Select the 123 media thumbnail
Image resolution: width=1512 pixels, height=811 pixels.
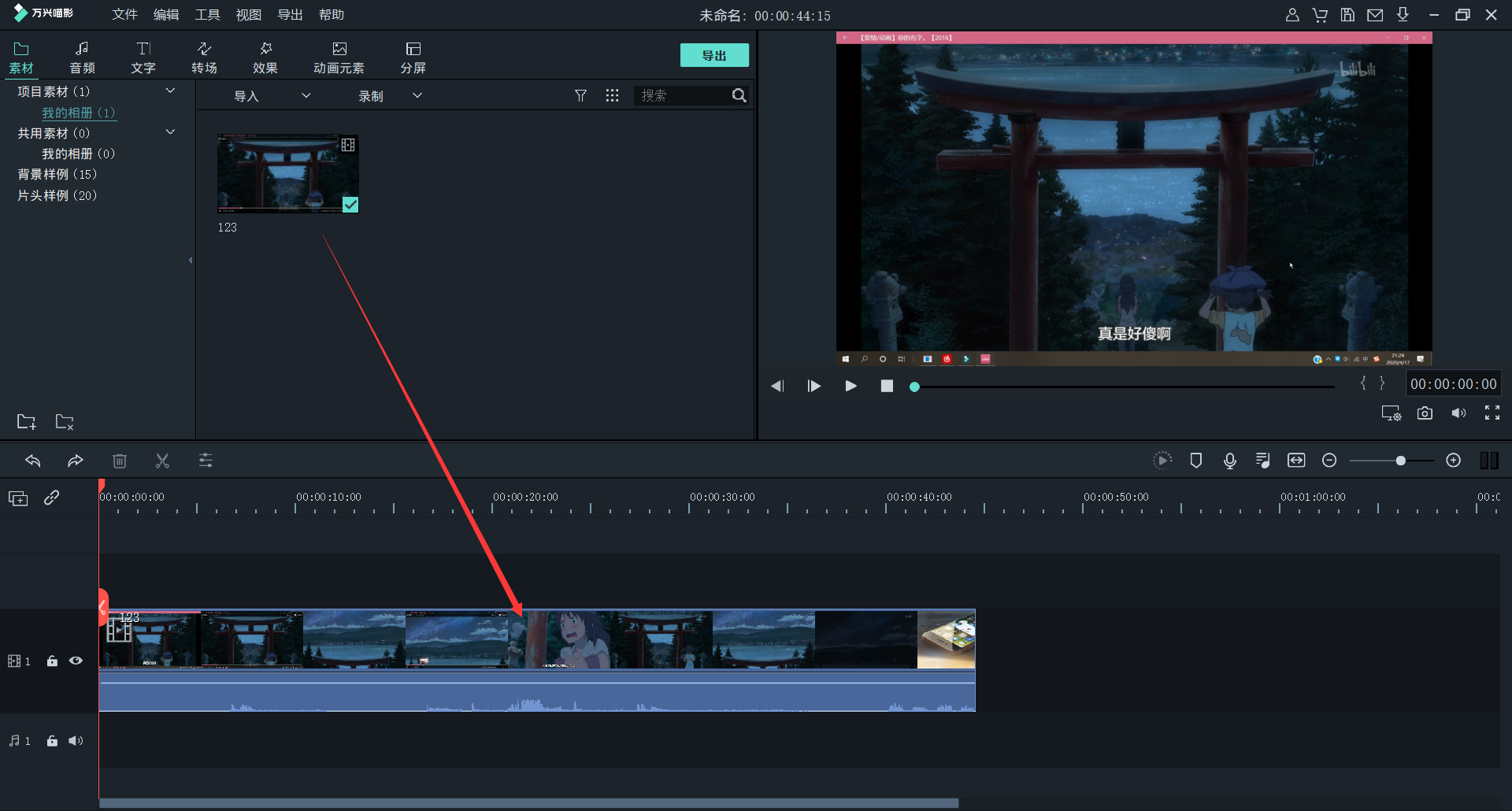point(287,173)
